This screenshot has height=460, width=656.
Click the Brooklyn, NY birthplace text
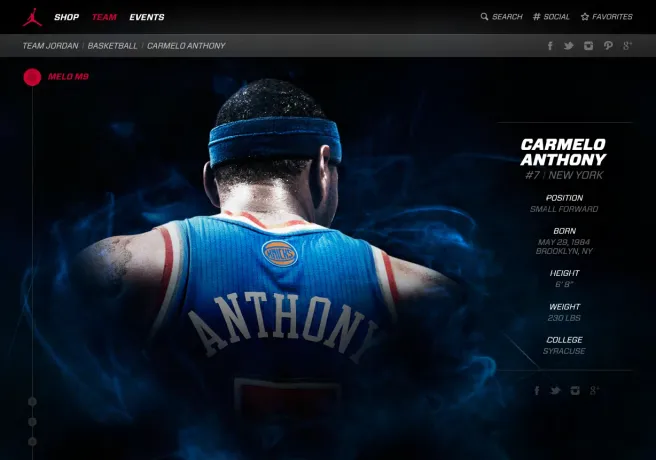click(564, 251)
